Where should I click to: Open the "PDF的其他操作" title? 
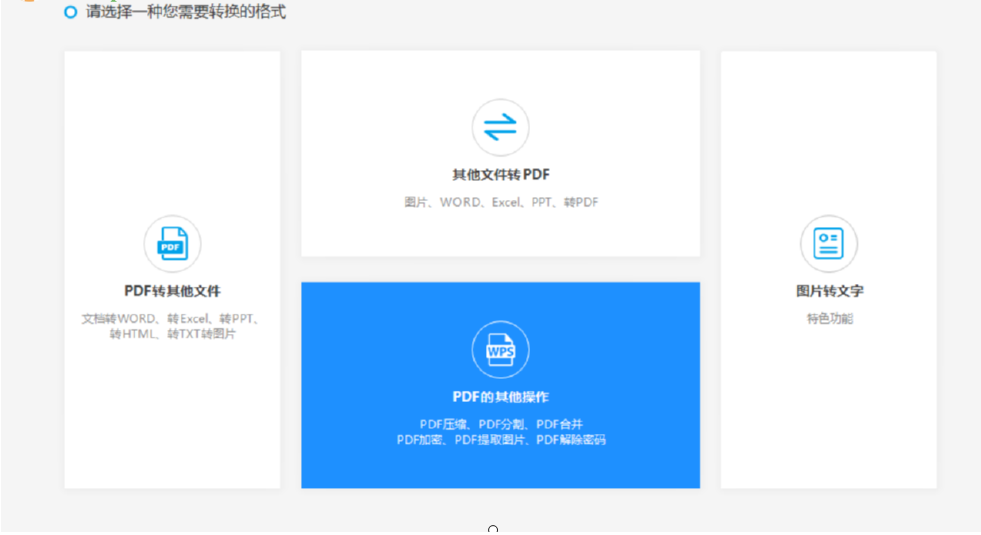click(500, 397)
